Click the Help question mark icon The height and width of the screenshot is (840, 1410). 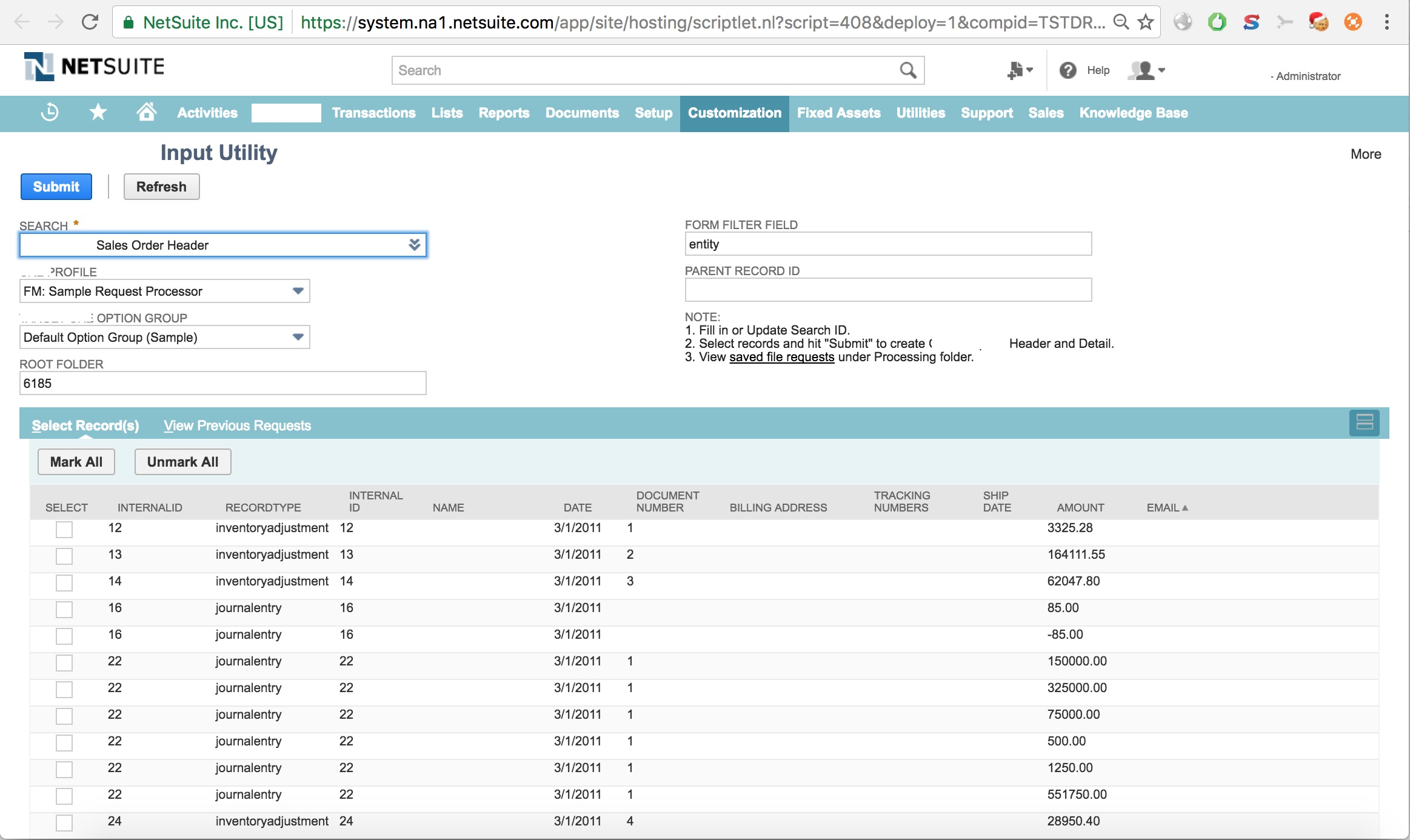pos(1068,70)
